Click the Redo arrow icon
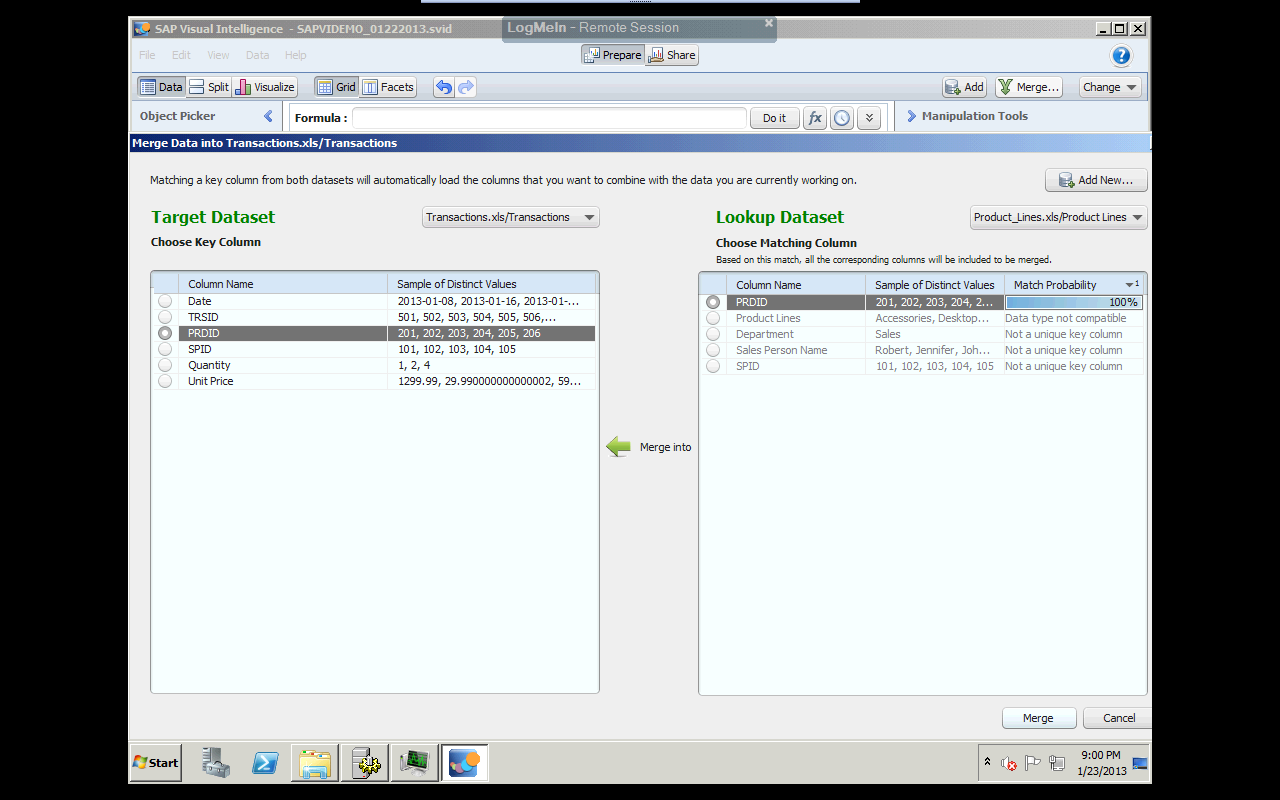Screen dimensions: 1280x800 point(466,87)
